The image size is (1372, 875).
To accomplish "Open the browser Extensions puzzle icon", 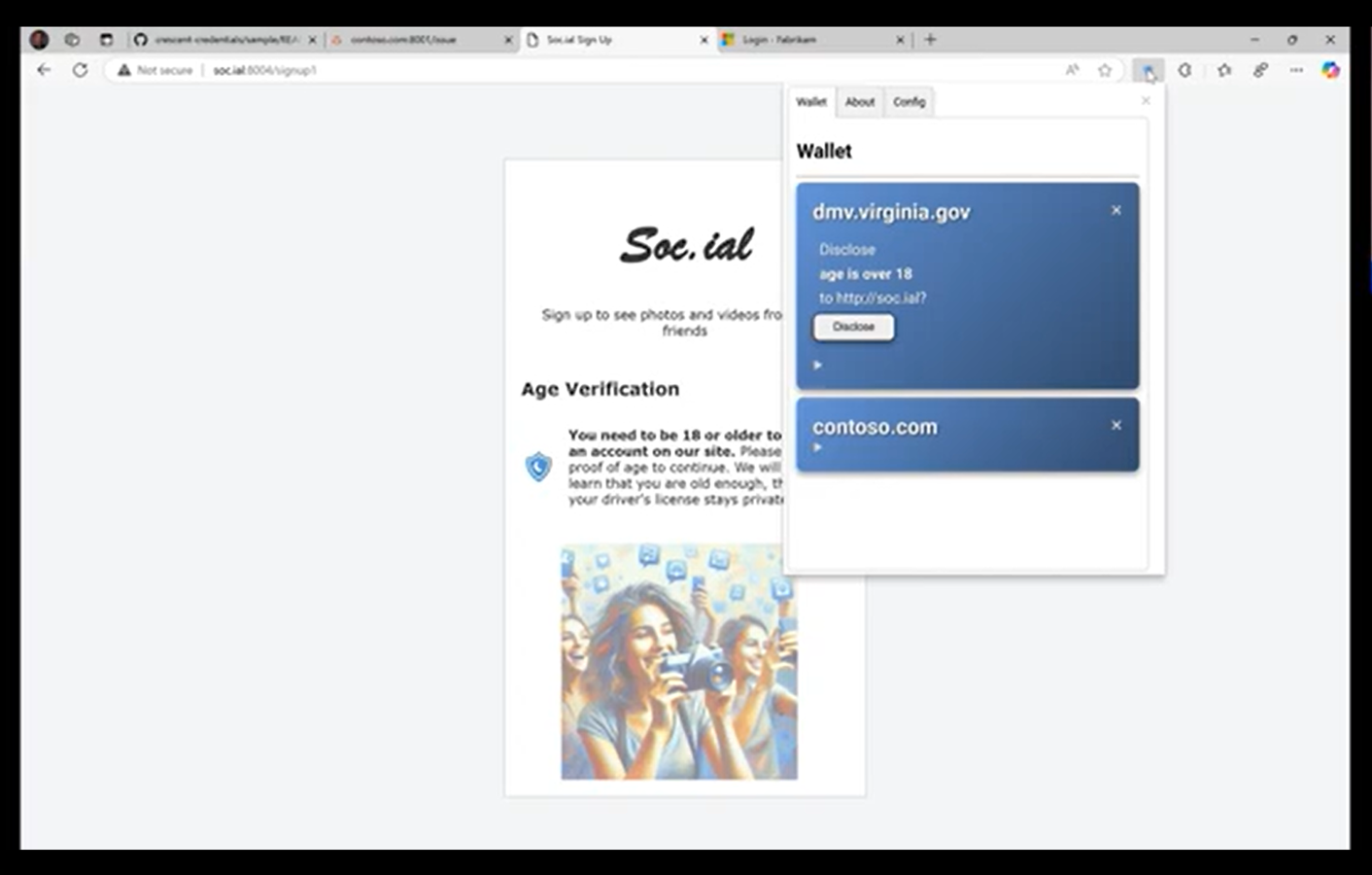I will 1185,70.
